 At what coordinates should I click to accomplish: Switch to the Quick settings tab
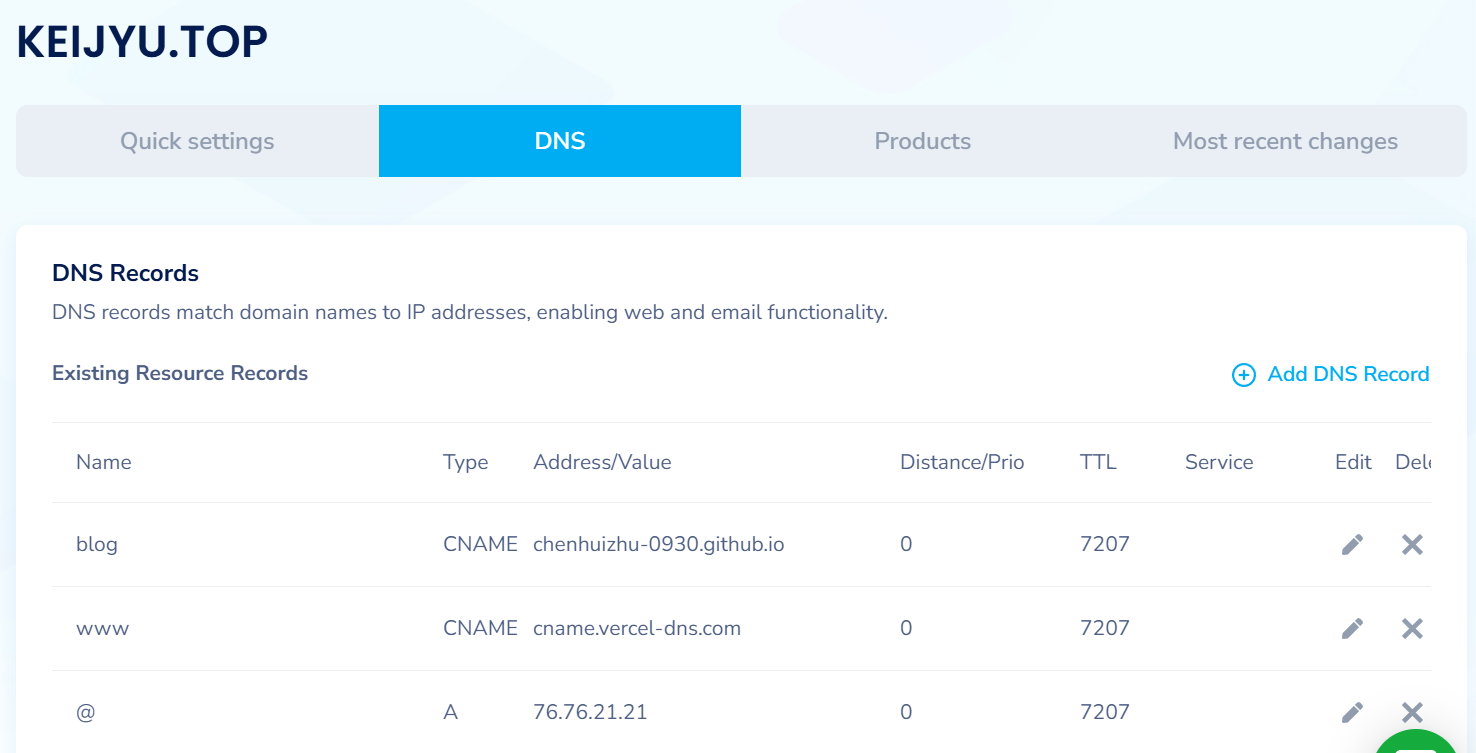[197, 141]
